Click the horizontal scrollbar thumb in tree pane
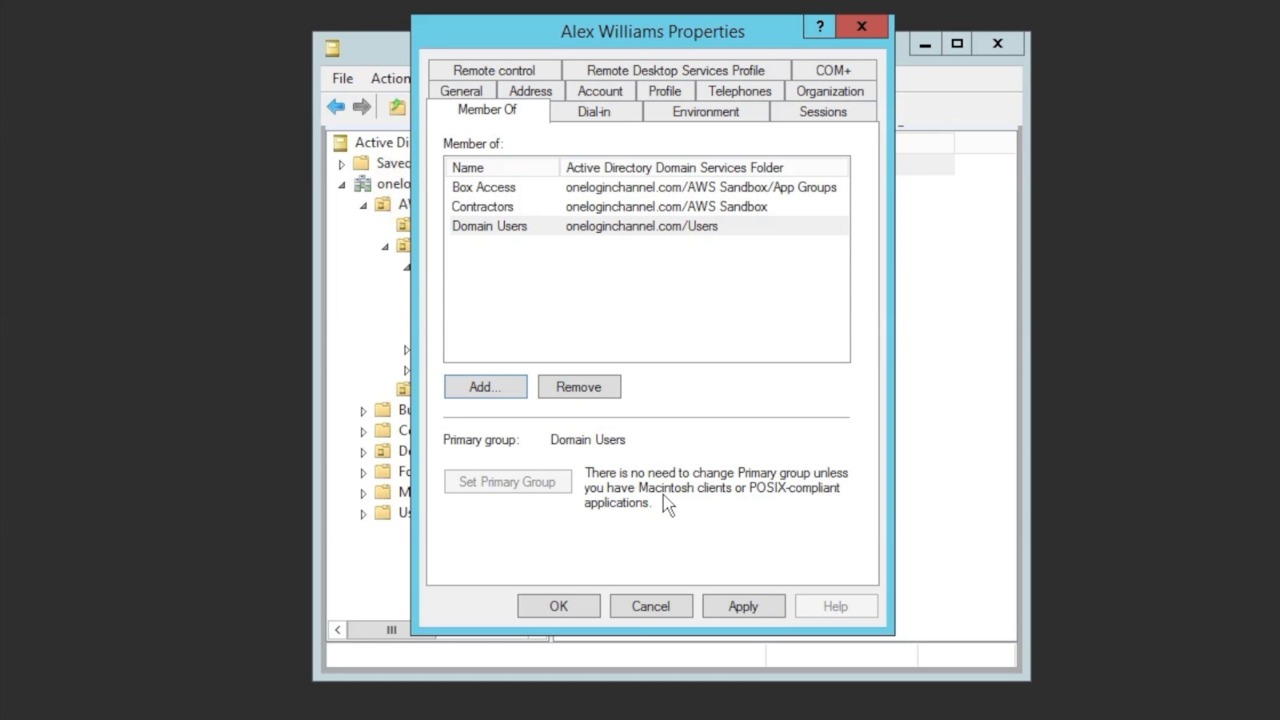 (392, 629)
